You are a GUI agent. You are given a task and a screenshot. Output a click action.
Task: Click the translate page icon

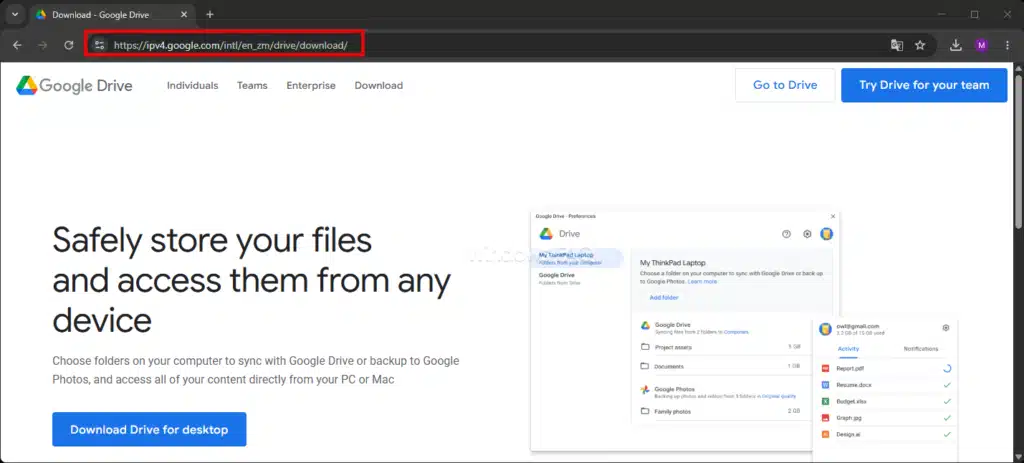[x=897, y=45]
